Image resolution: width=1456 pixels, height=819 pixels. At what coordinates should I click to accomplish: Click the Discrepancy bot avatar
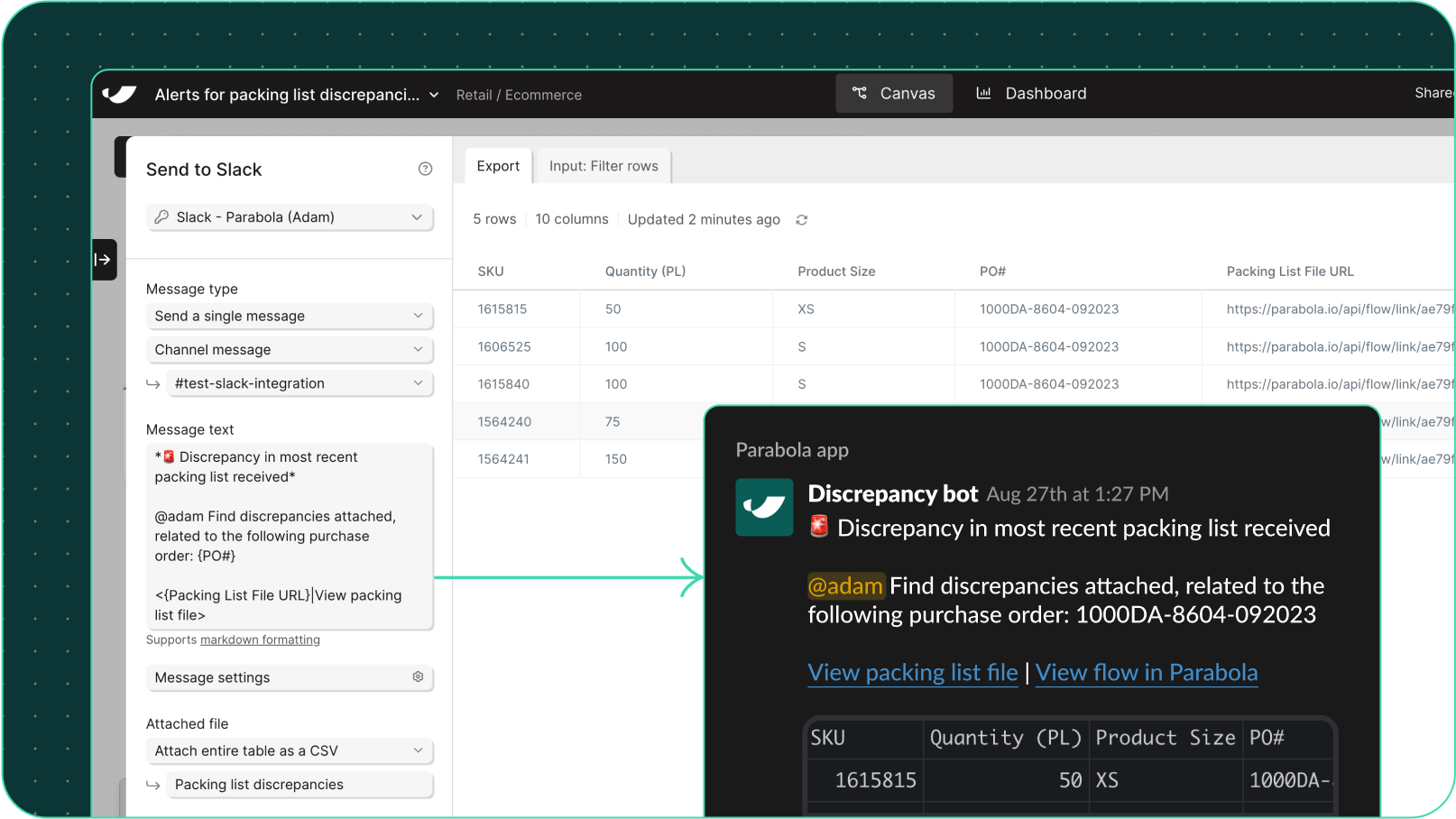pyautogui.click(x=764, y=507)
